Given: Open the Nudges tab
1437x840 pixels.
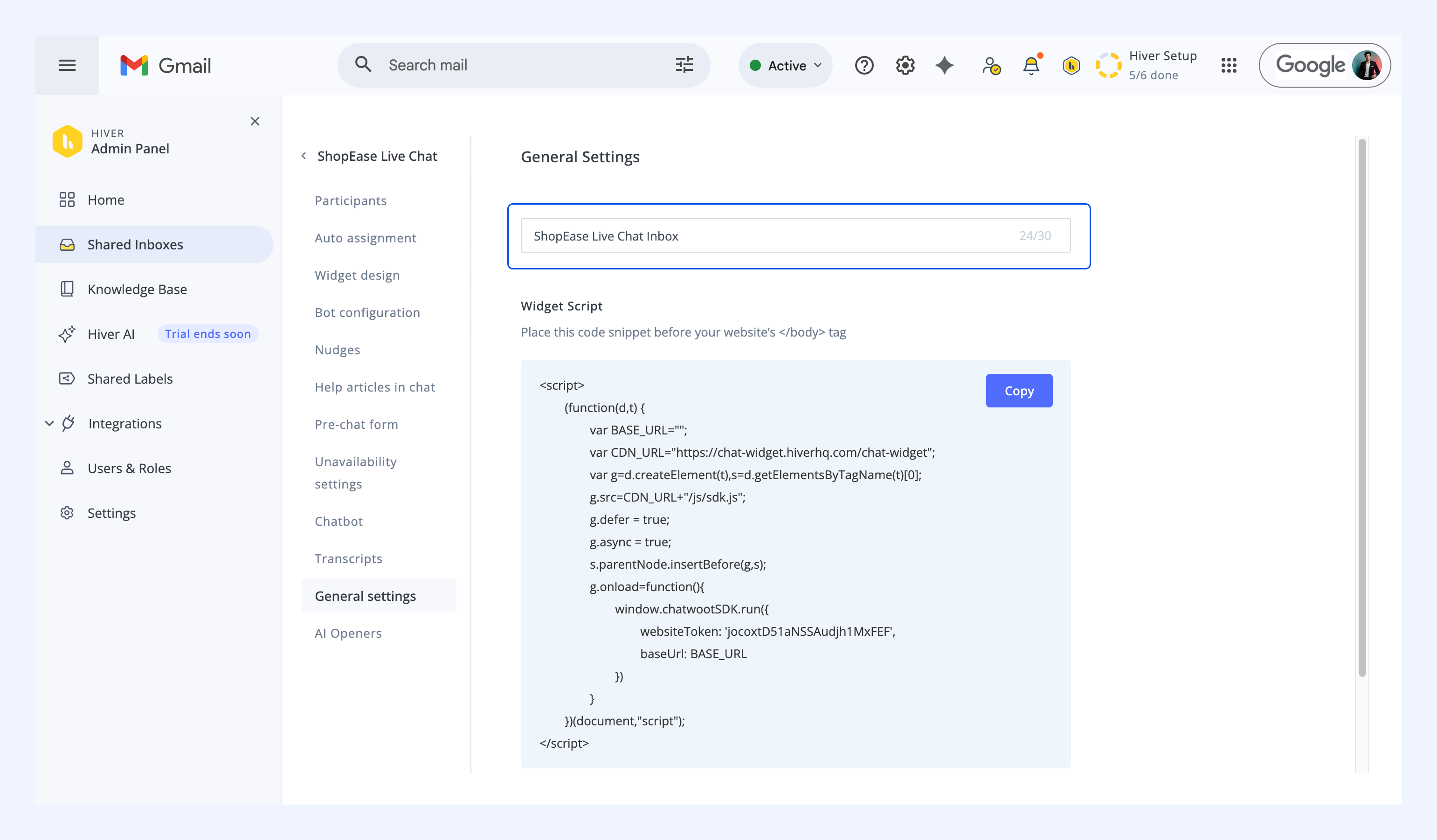Looking at the screenshot, I should point(338,350).
